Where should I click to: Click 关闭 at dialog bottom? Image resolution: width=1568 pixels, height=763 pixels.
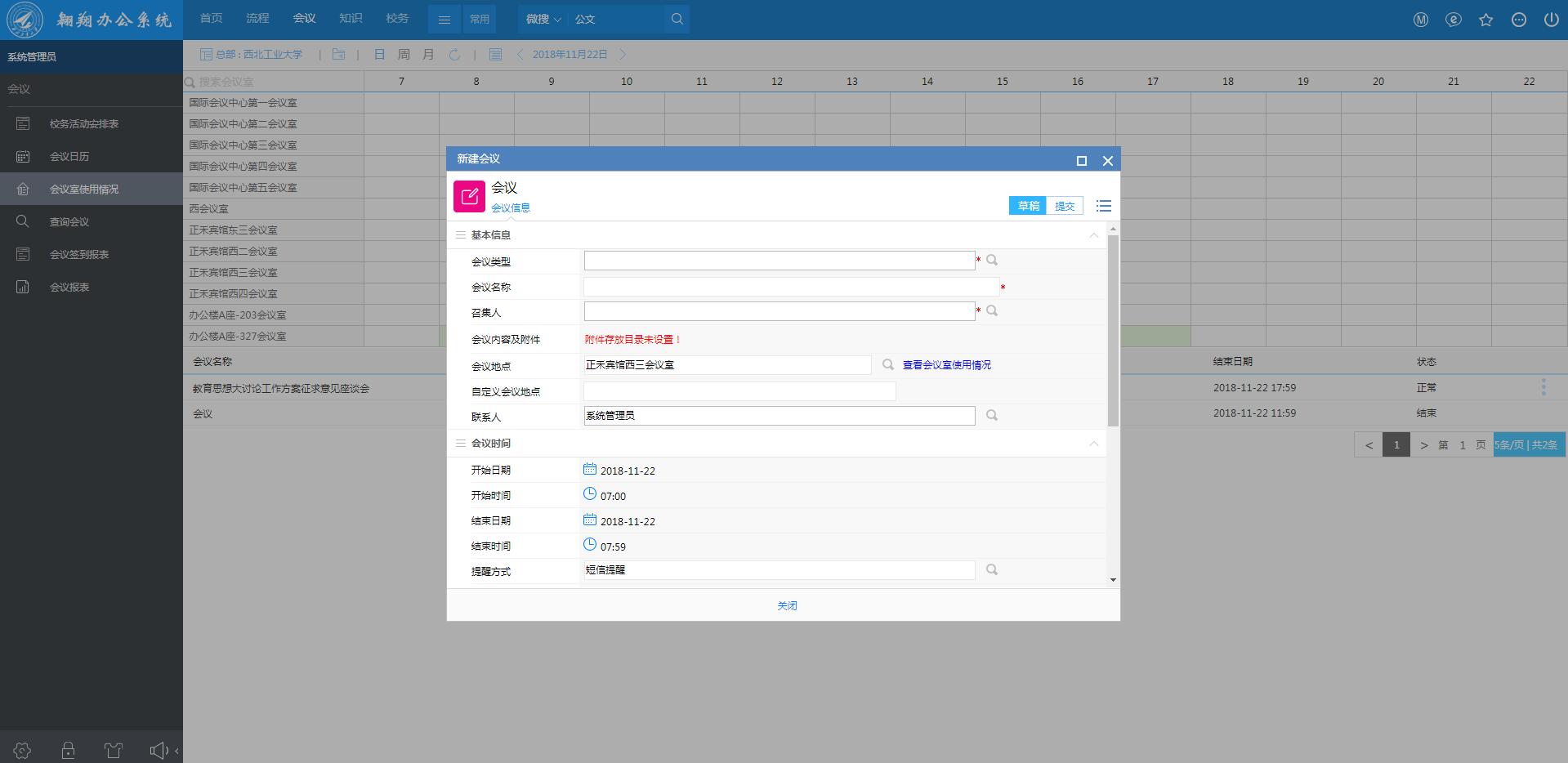point(787,605)
